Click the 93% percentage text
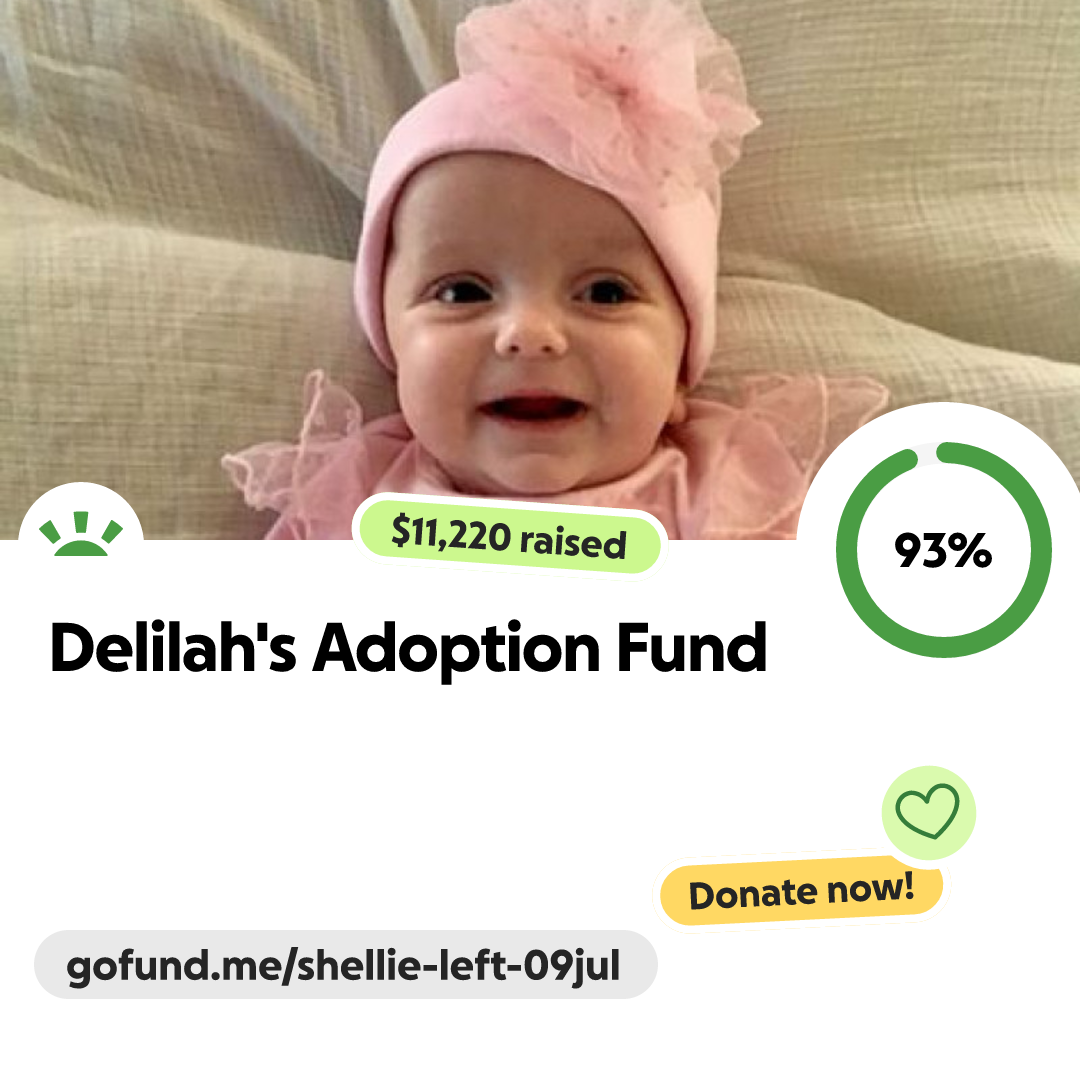The height and width of the screenshot is (1080, 1080). [x=943, y=550]
